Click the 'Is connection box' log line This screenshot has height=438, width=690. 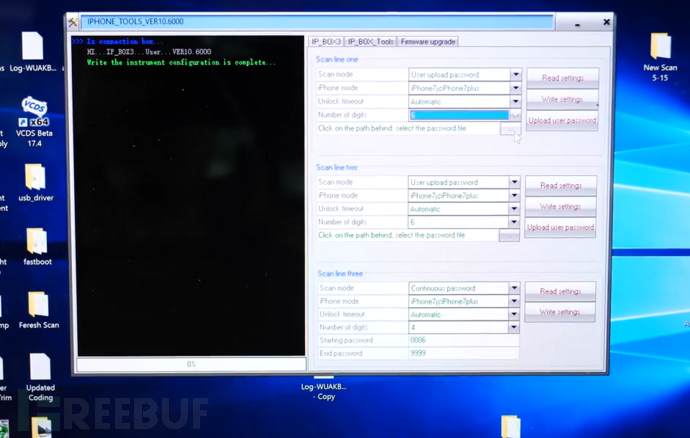coord(125,41)
